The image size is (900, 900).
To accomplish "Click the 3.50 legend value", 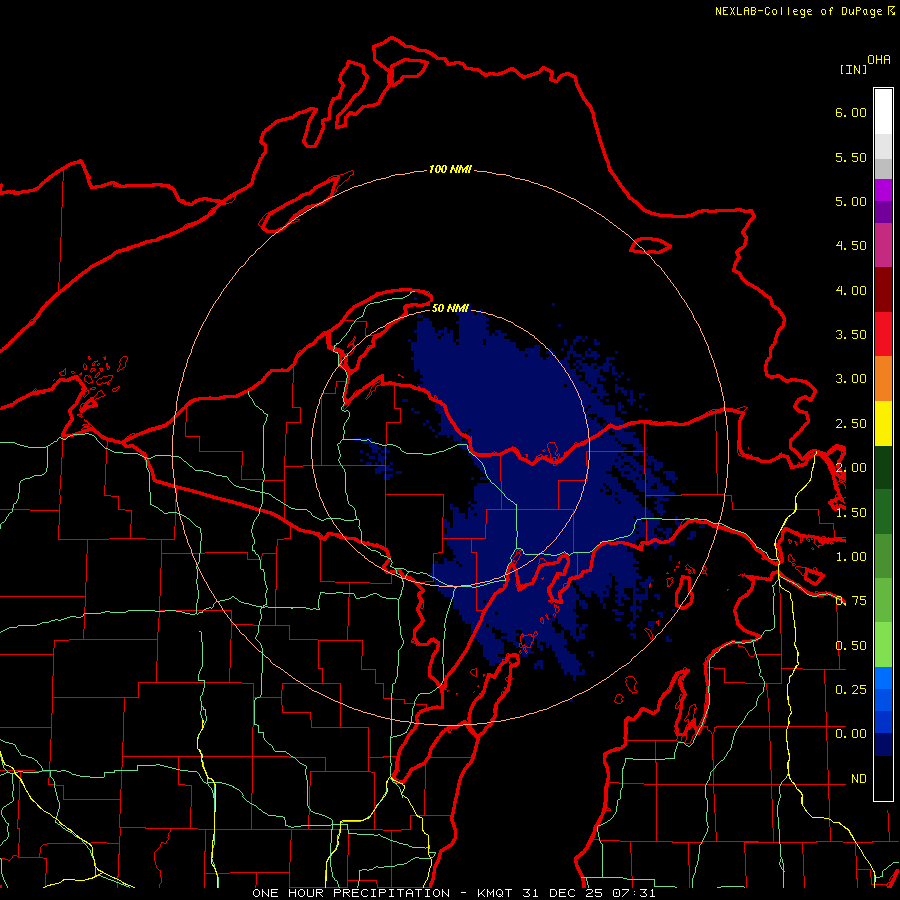I will [851, 335].
